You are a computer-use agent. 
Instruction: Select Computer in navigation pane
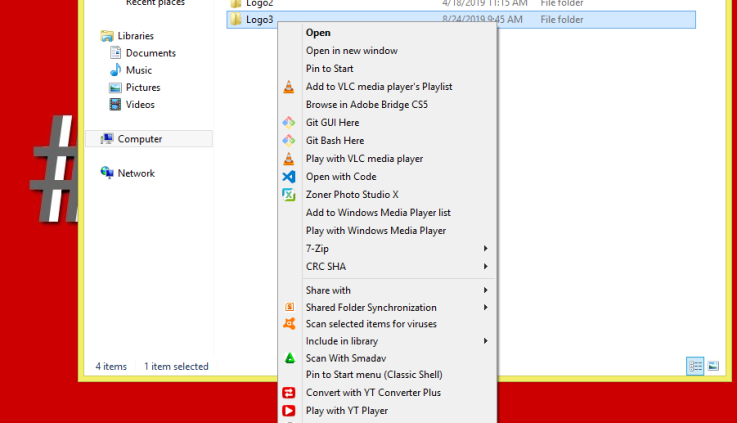tap(139, 139)
